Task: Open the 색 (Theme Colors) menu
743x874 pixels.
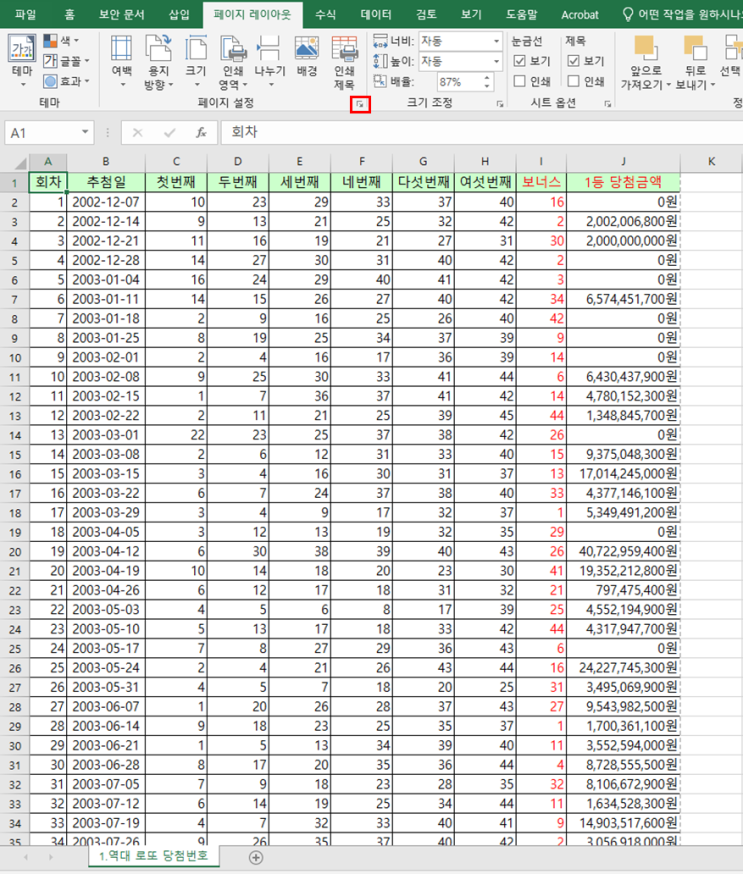Action: pos(61,41)
